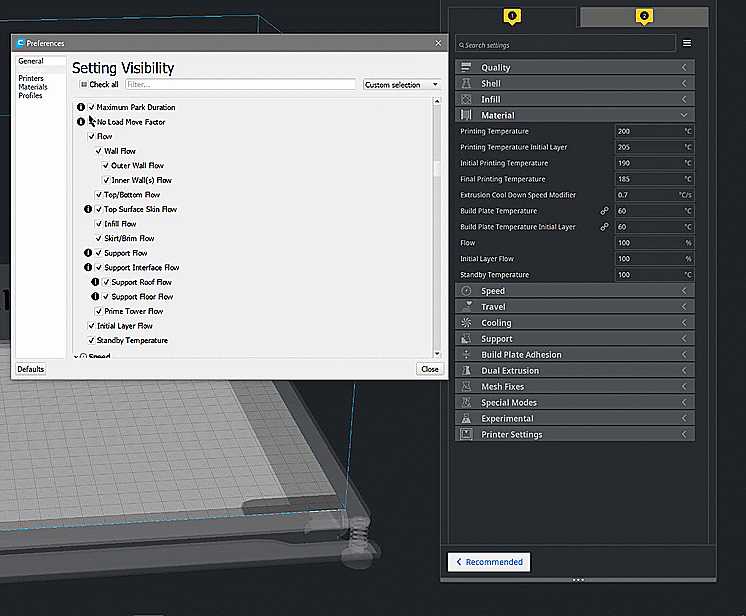The height and width of the screenshot is (616, 746).
Task: Click the Quality category icon
Action: 466,67
